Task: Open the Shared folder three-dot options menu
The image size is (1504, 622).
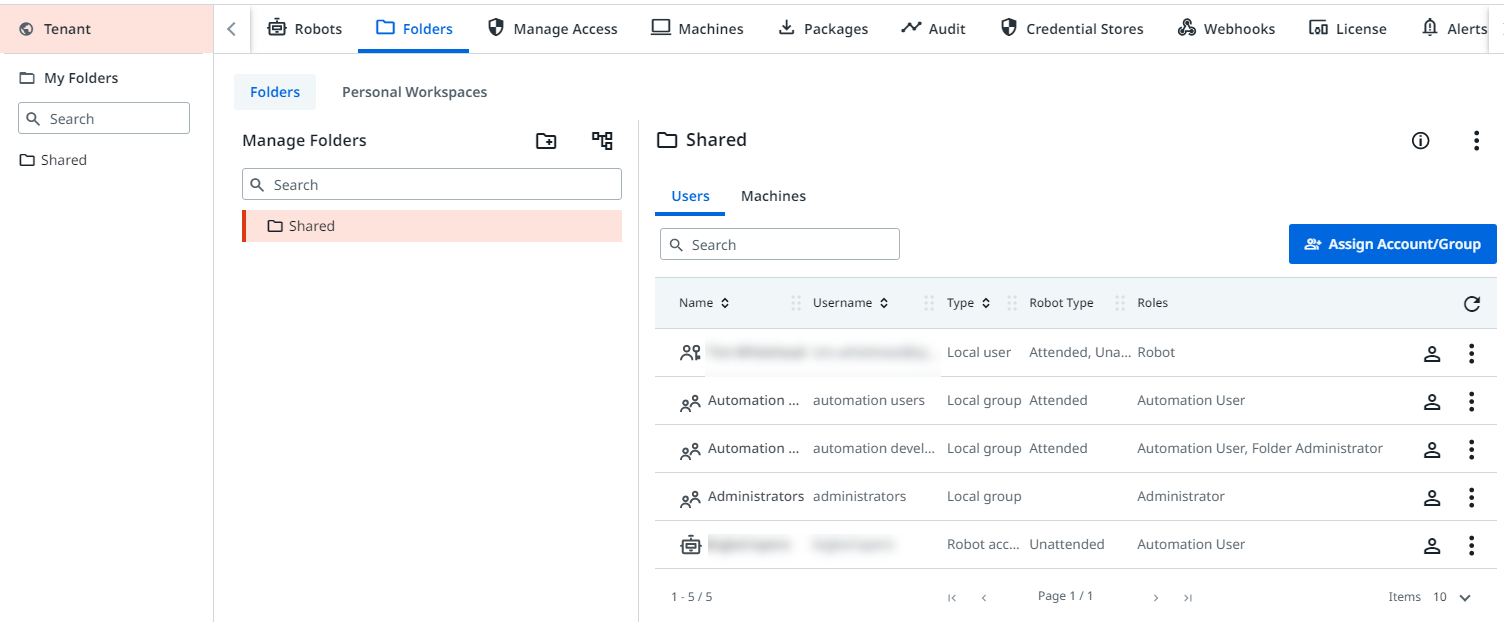Action: (1476, 141)
